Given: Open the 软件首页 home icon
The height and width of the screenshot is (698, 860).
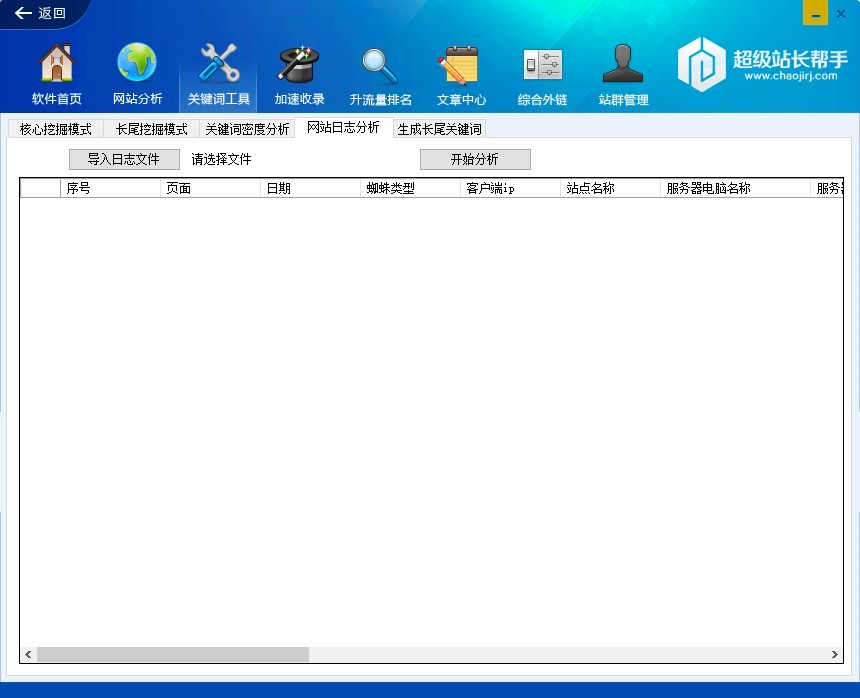Looking at the screenshot, I should [x=57, y=65].
